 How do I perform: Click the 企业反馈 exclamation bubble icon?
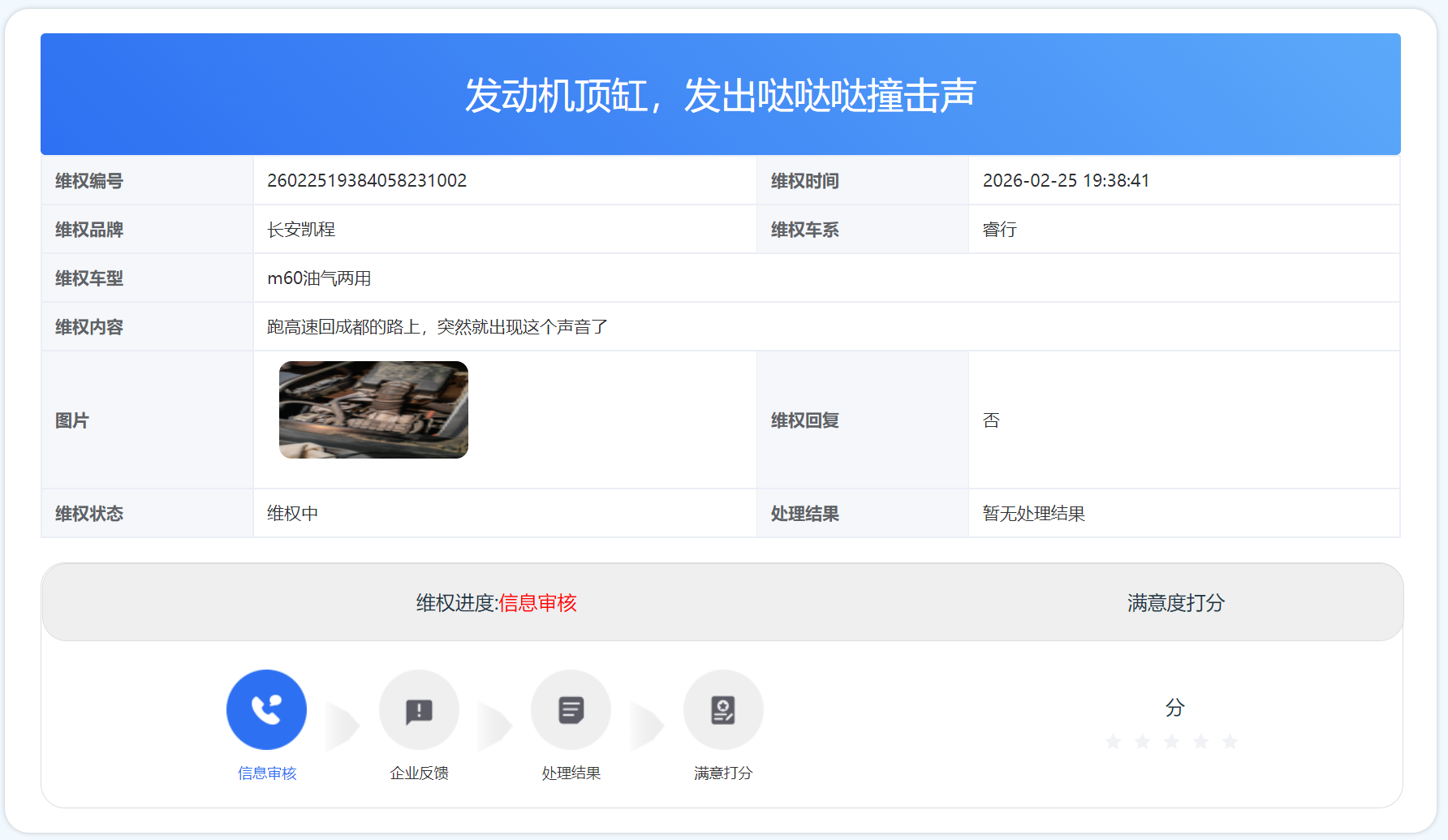[419, 709]
